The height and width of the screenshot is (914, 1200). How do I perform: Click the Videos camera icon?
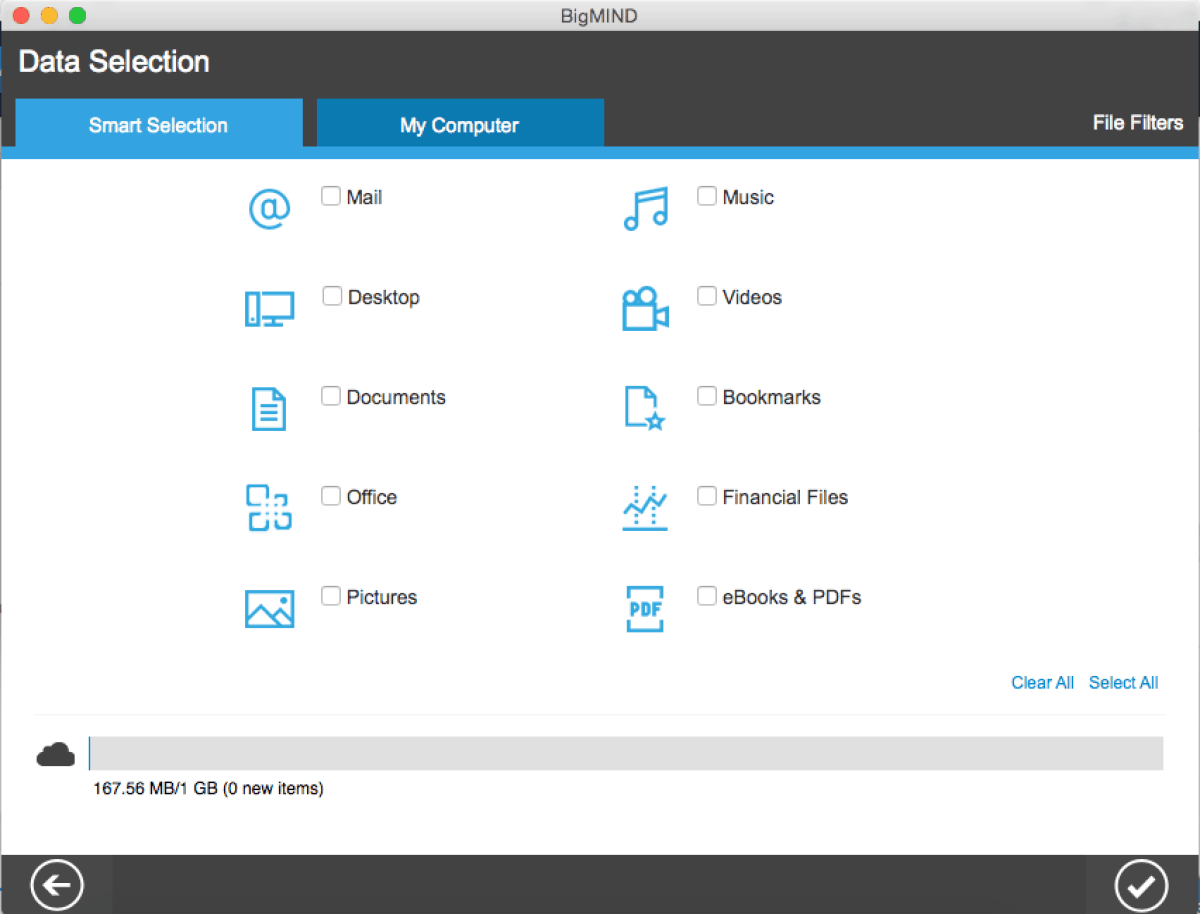coord(645,309)
